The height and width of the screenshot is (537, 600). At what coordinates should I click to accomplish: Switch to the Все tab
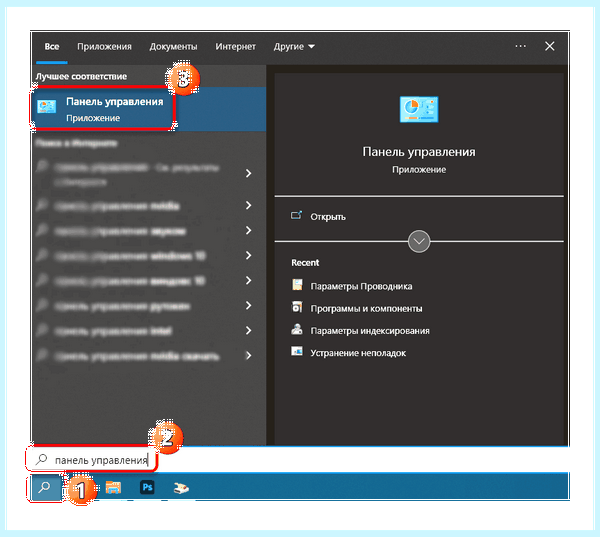[x=52, y=47]
